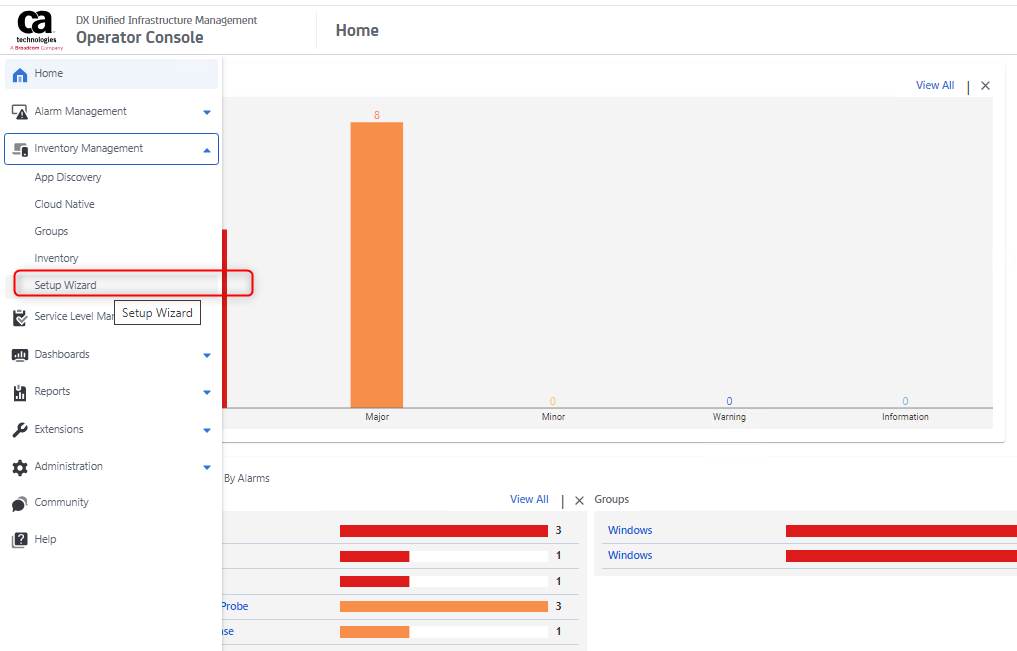Click the Extensions wrench icon

[19, 430]
